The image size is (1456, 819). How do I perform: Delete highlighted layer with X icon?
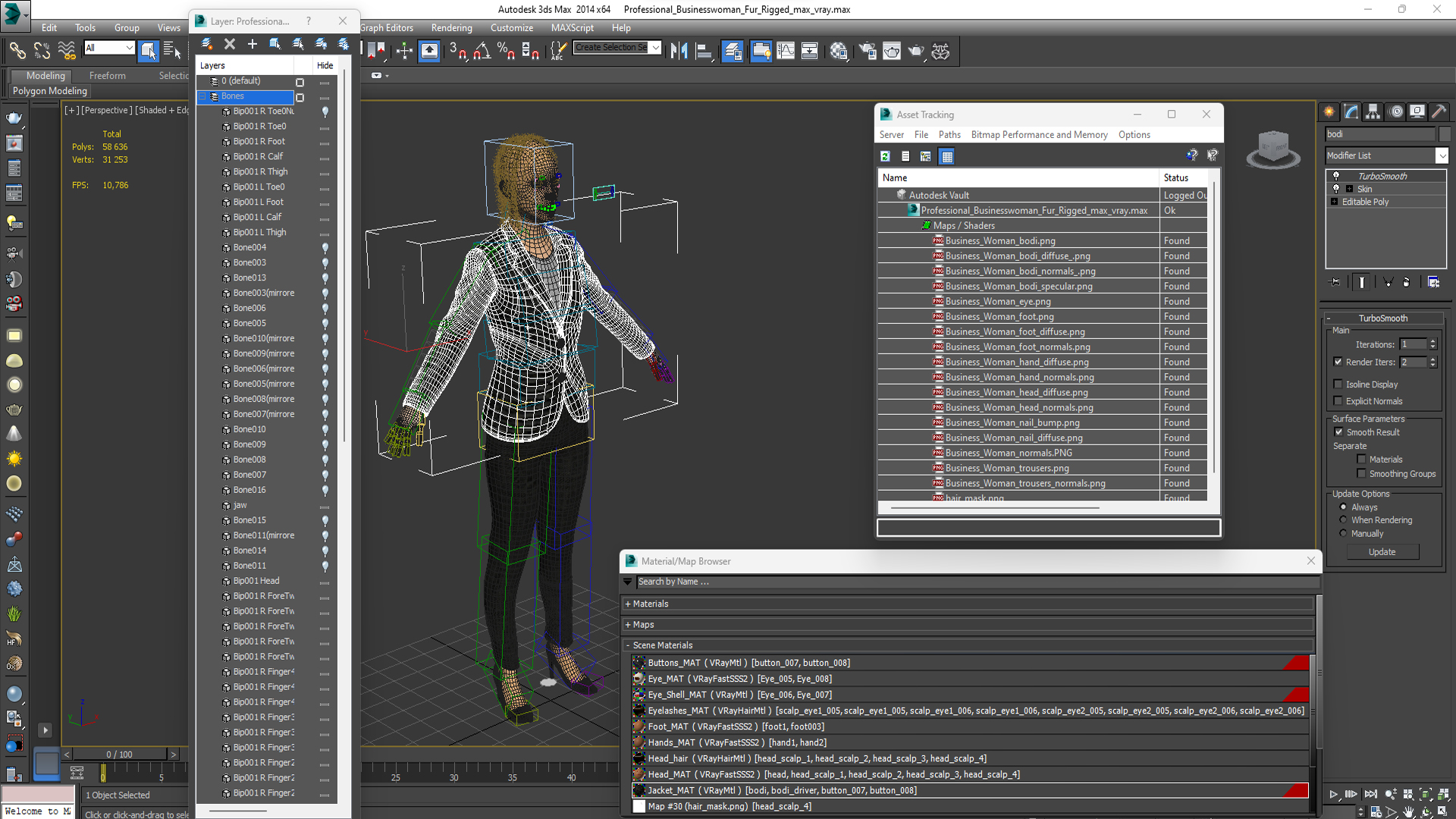(230, 44)
